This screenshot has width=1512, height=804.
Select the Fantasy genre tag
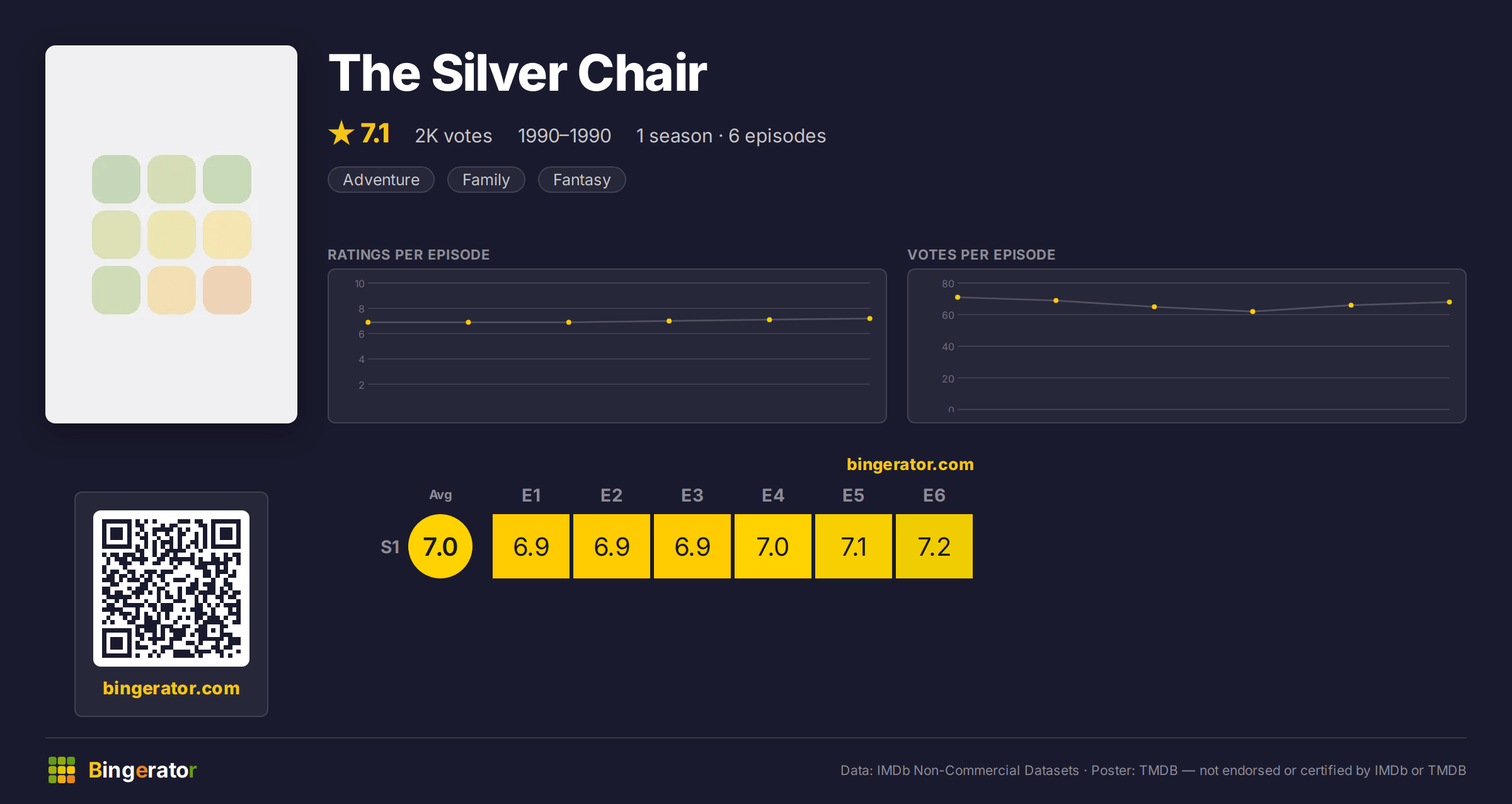(x=581, y=180)
